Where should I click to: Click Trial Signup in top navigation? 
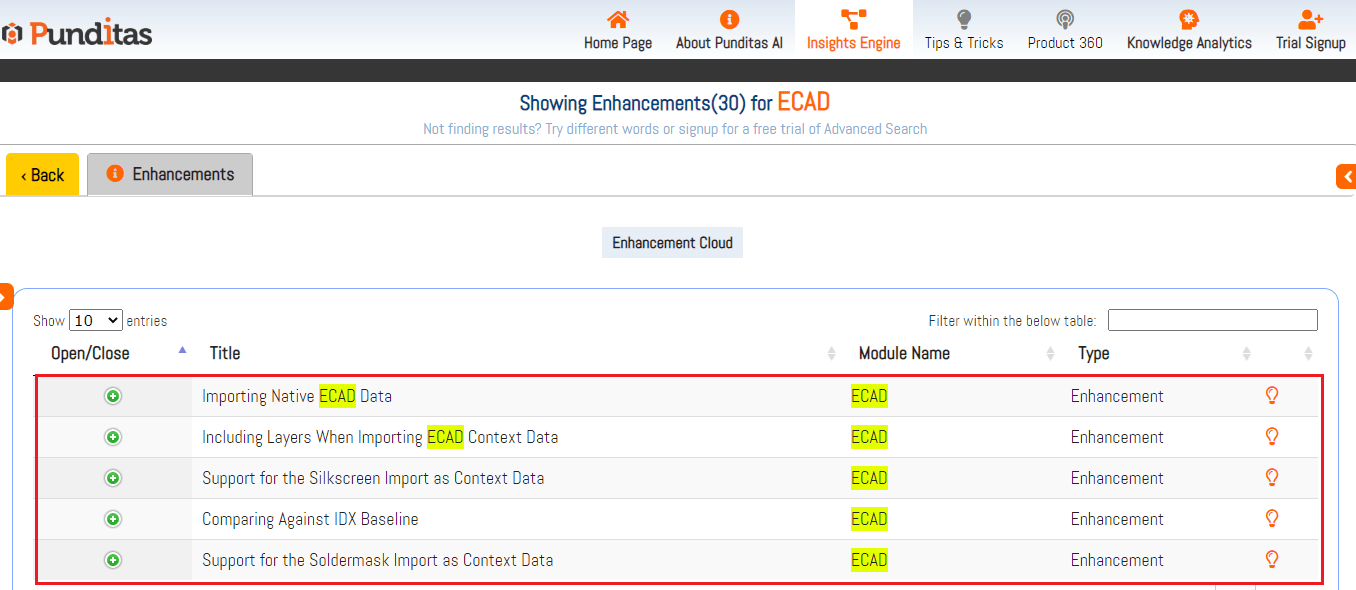(x=1310, y=31)
